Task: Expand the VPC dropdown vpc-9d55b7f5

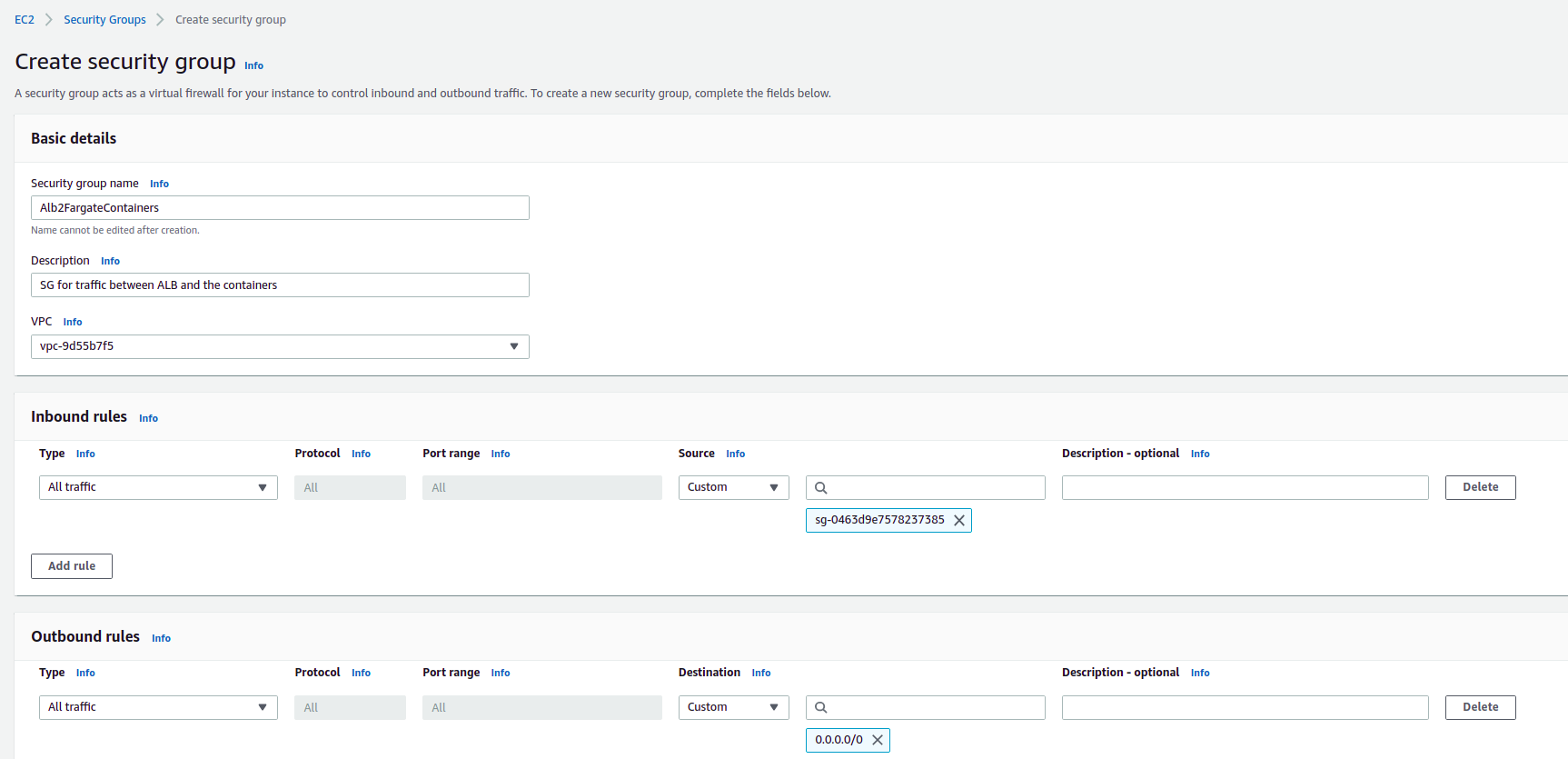Action: point(280,346)
